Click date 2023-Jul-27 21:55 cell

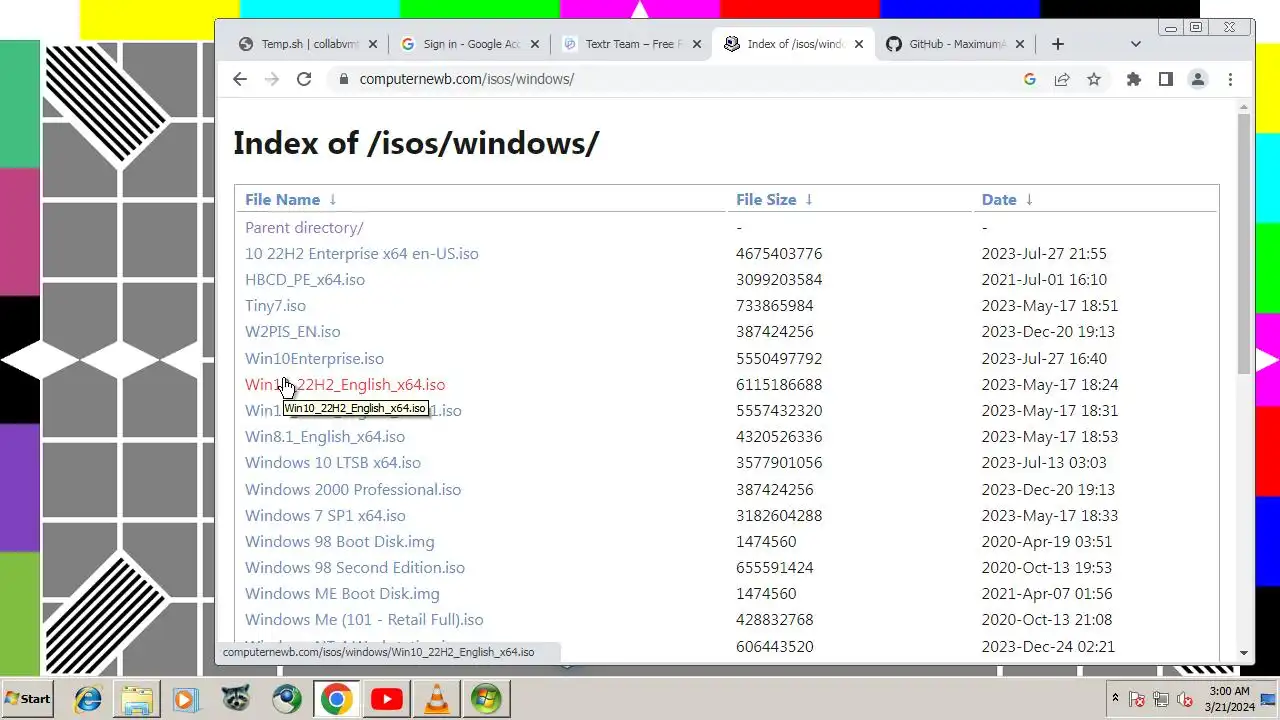pos(1044,254)
